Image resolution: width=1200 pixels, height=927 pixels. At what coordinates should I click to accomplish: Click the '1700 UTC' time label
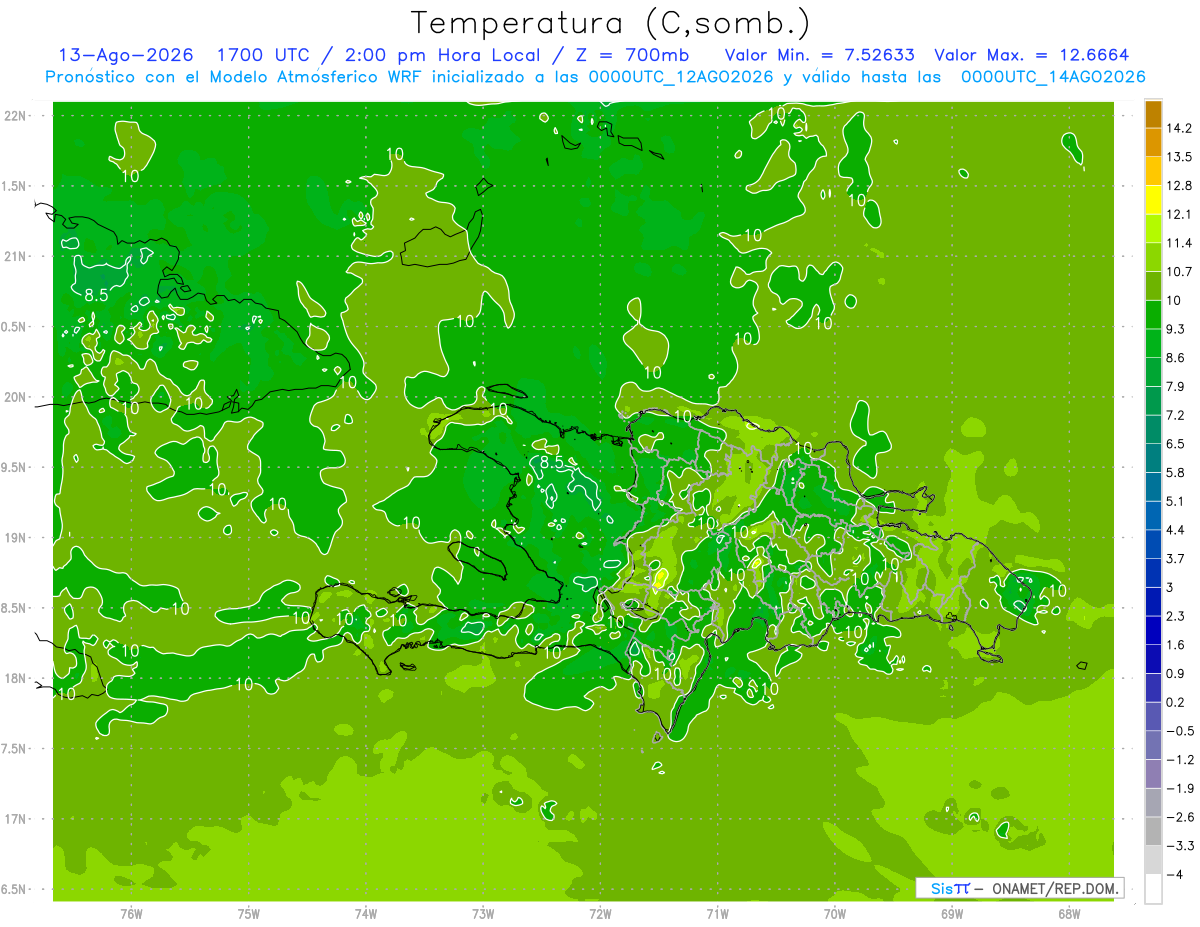point(263,55)
